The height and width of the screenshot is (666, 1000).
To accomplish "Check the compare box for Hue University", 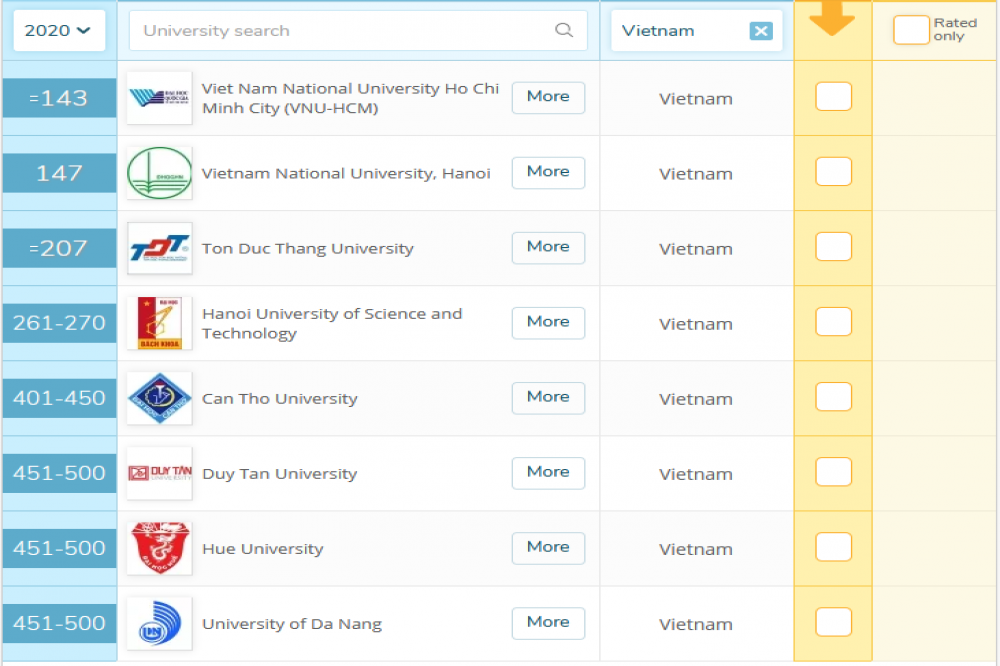I will tap(833, 547).
